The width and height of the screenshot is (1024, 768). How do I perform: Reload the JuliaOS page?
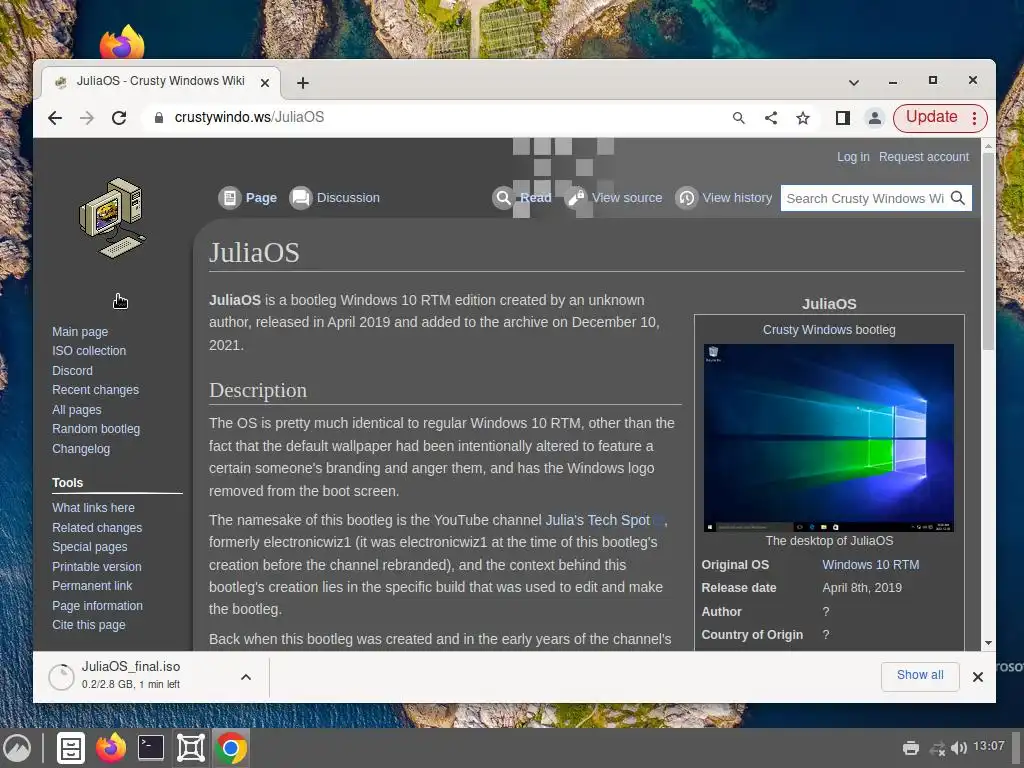click(x=119, y=118)
